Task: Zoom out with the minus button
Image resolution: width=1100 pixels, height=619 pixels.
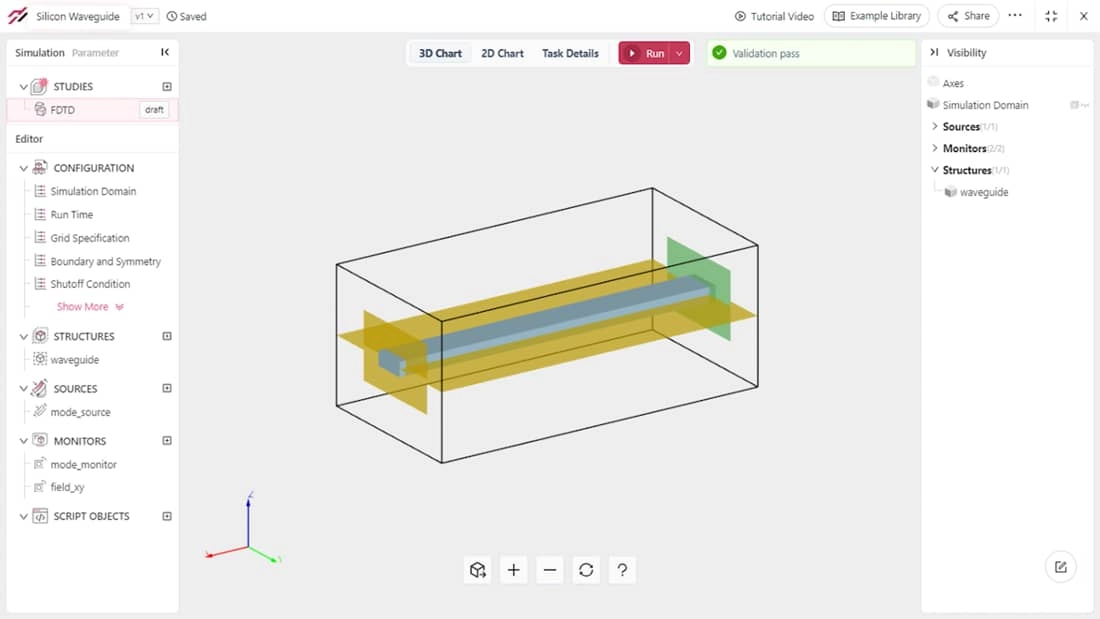Action: [550, 570]
